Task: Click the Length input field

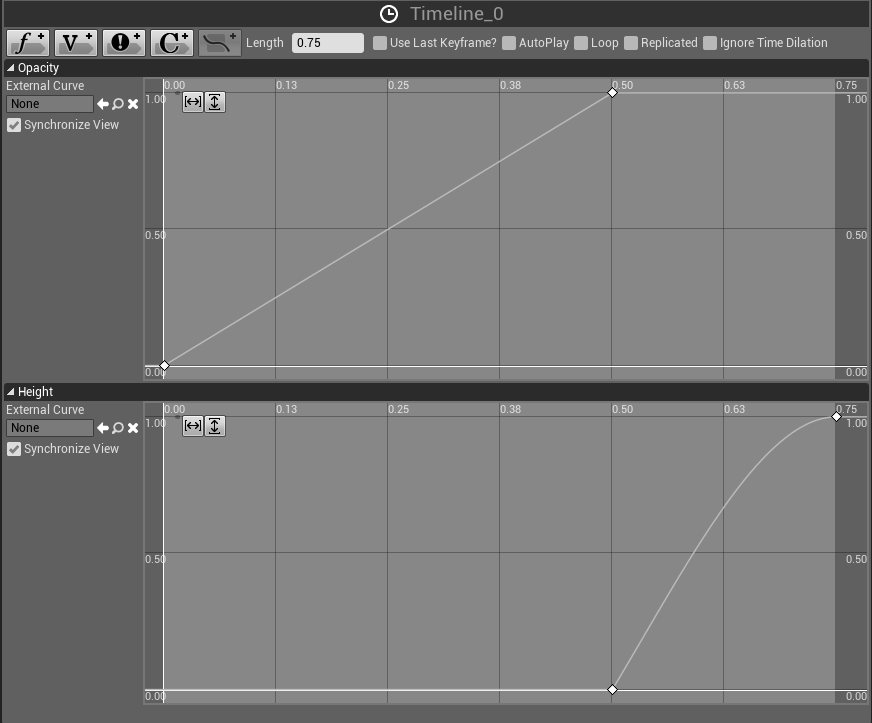Action: (328, 43)
